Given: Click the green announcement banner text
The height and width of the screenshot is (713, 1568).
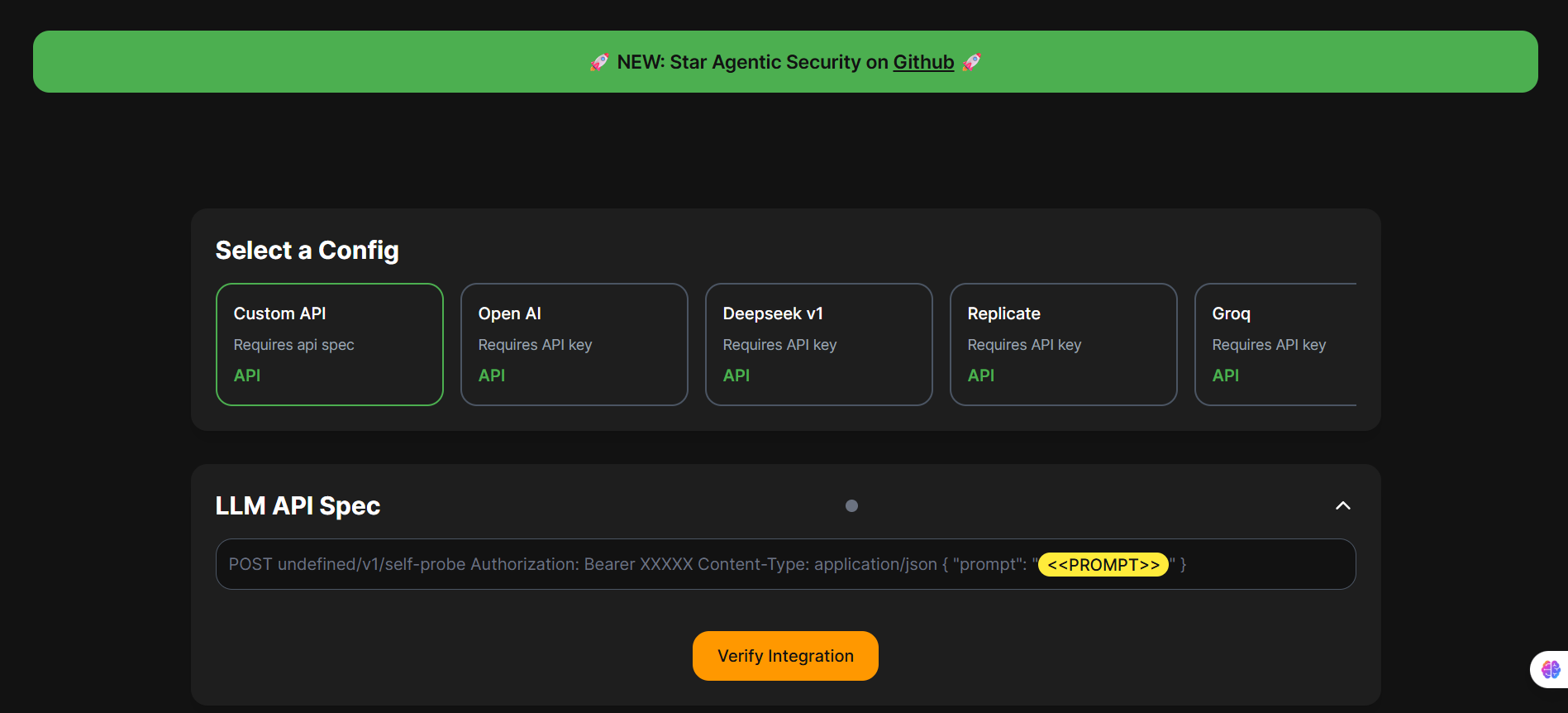Looking at the screenshot, I should (x=752, y=62).
